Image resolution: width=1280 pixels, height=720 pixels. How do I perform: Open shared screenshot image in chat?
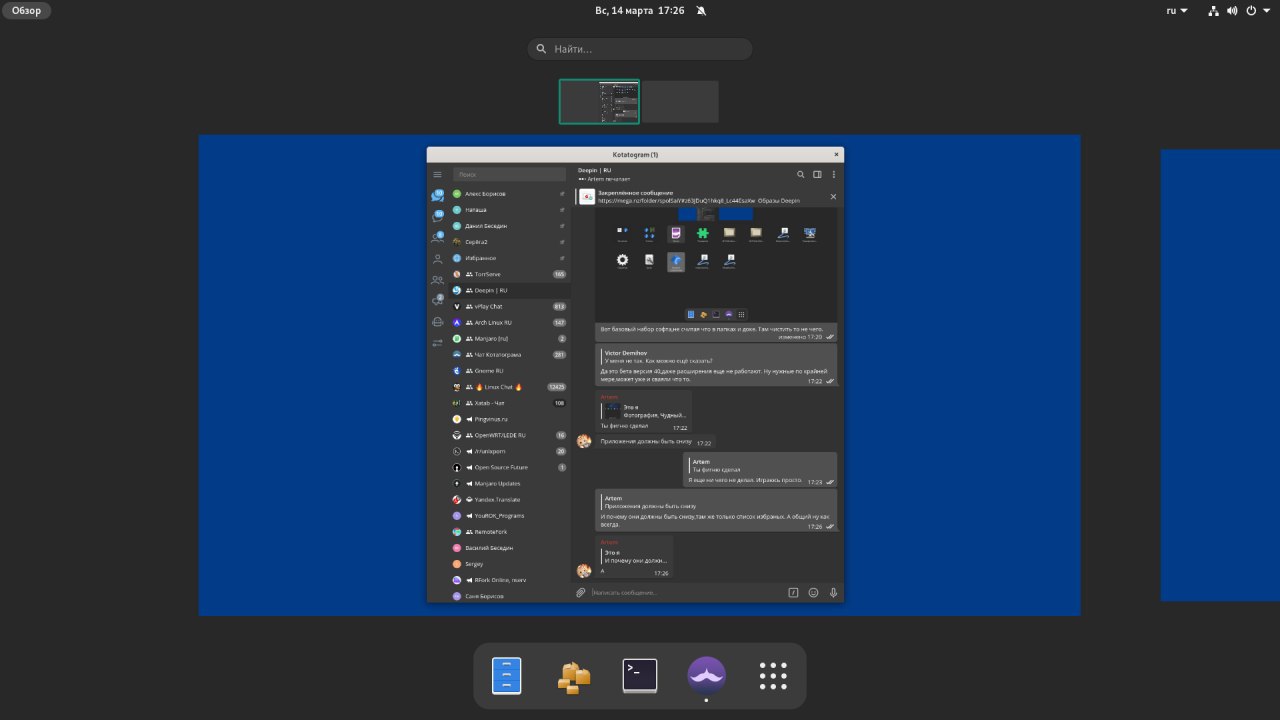[x=716, y=264]
